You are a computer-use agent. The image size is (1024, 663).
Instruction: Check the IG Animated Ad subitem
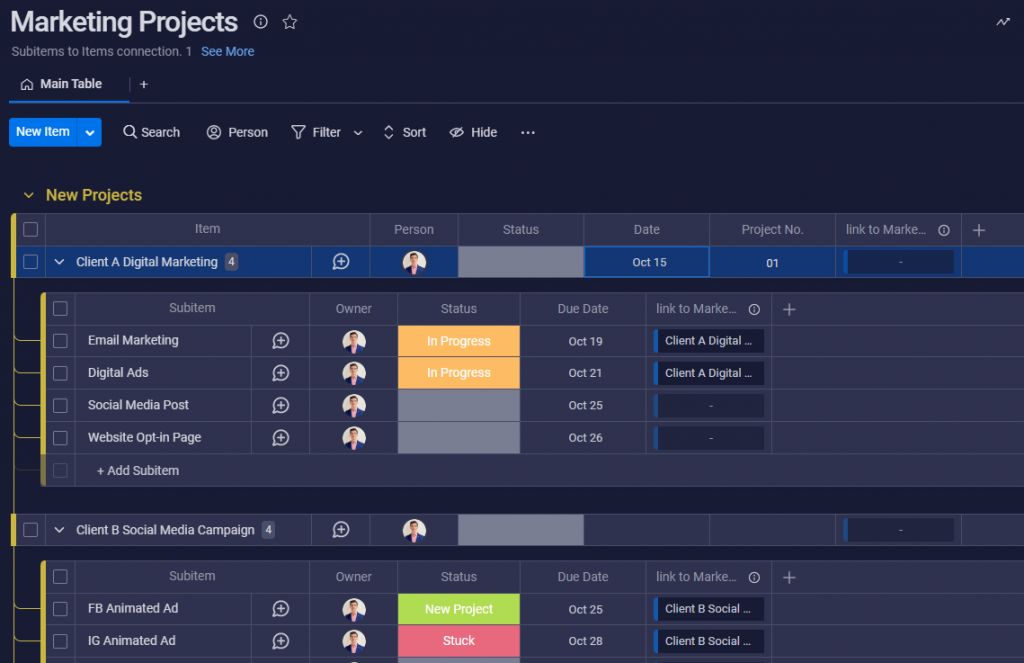click(x=60, y=641)
